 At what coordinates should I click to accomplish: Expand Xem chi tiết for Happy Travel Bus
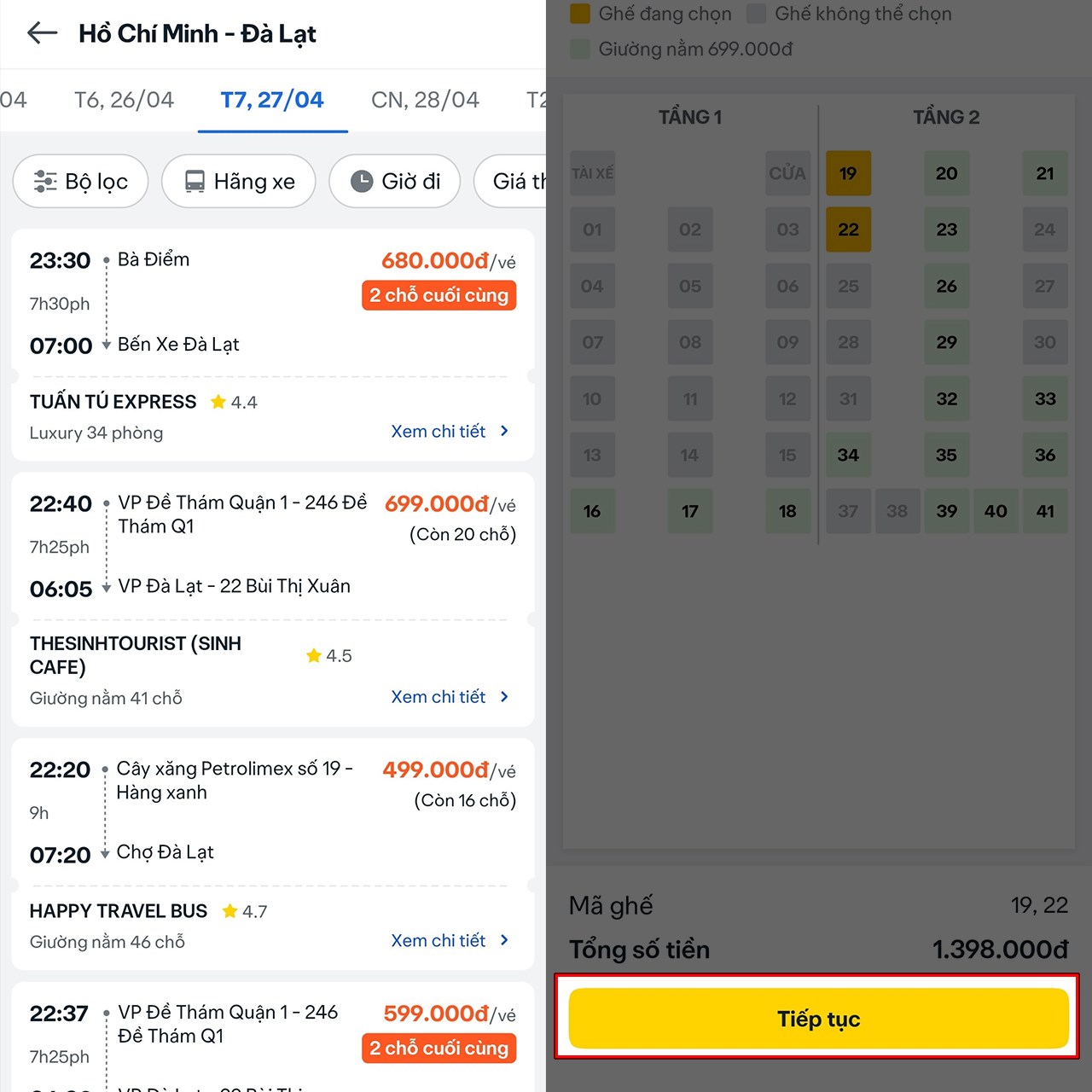(450, 940)
